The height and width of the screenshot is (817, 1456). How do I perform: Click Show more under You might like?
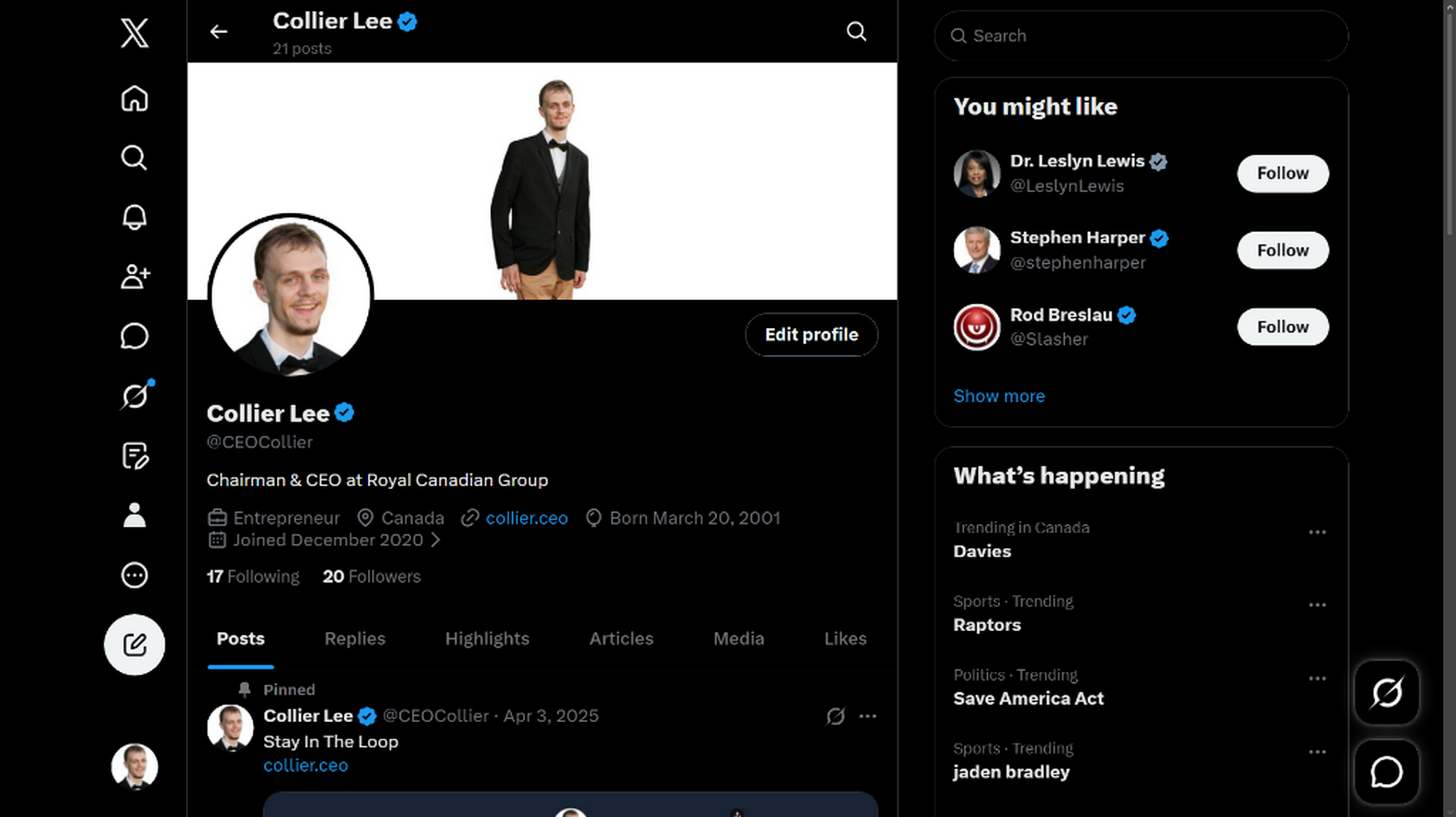click(x=999, y=397)
